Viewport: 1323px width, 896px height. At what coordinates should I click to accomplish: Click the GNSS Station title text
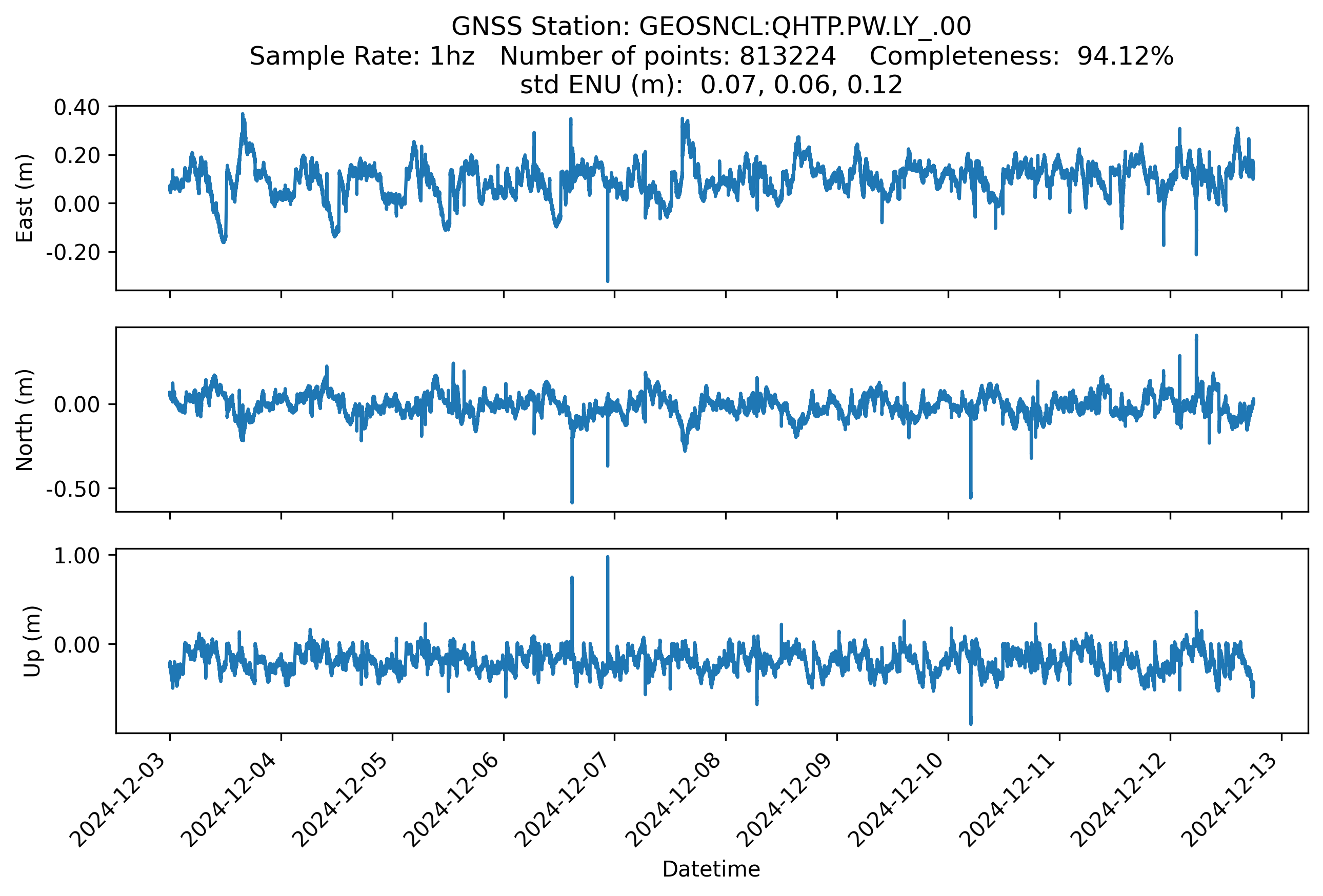tap(711, 26)
